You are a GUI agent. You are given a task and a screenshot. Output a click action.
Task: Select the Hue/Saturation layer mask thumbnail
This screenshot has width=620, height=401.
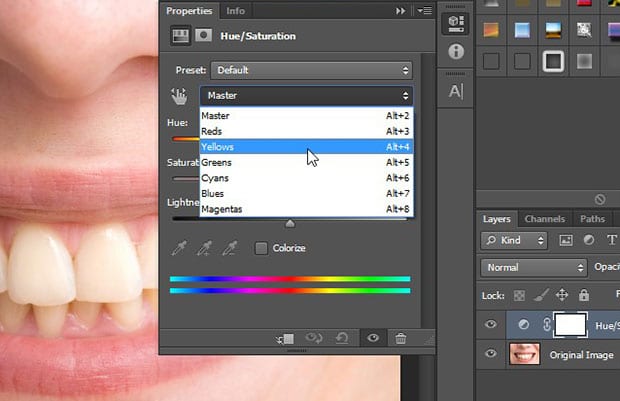570,325
